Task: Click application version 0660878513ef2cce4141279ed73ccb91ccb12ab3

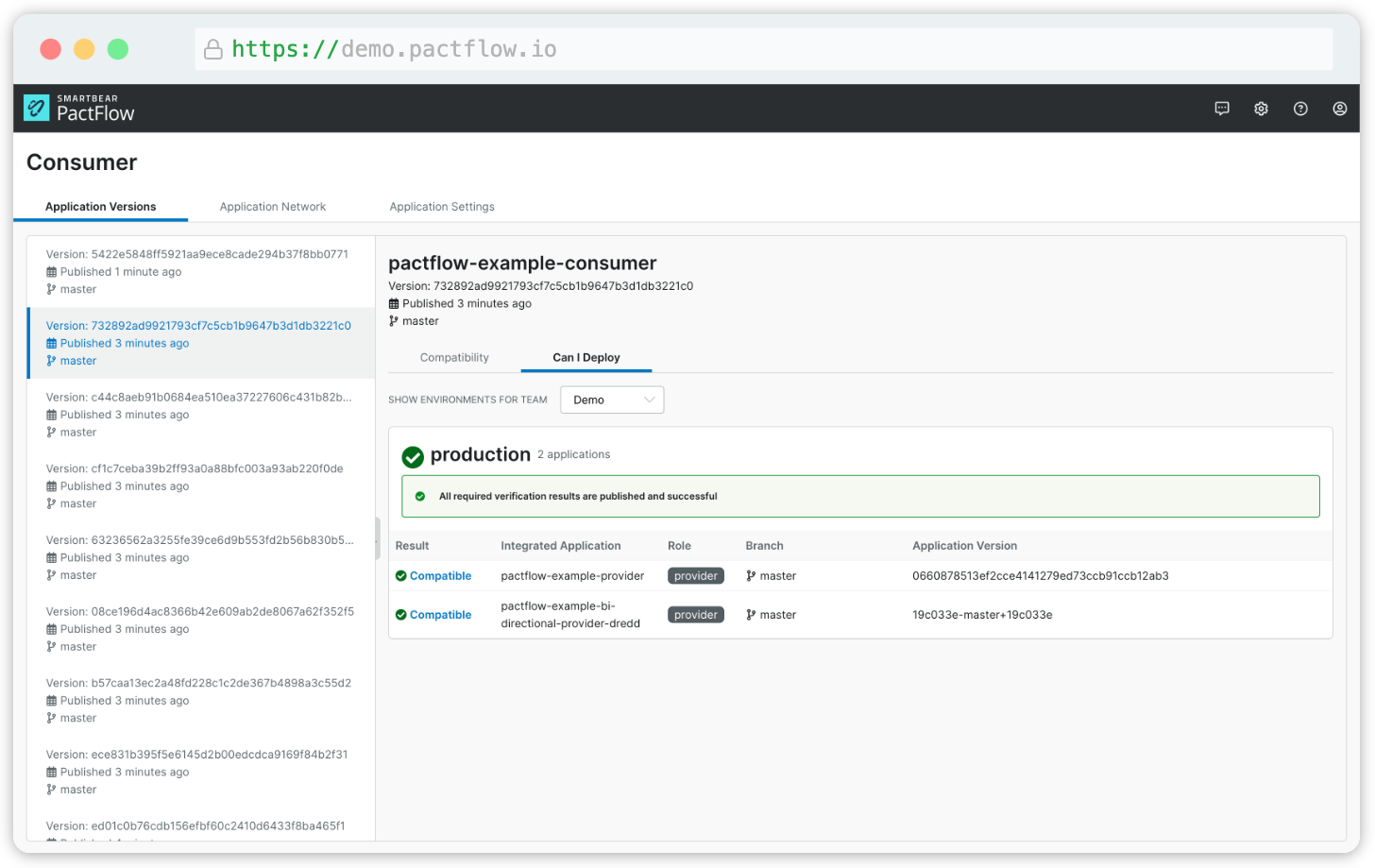Action: click(x=1041, y=576)
